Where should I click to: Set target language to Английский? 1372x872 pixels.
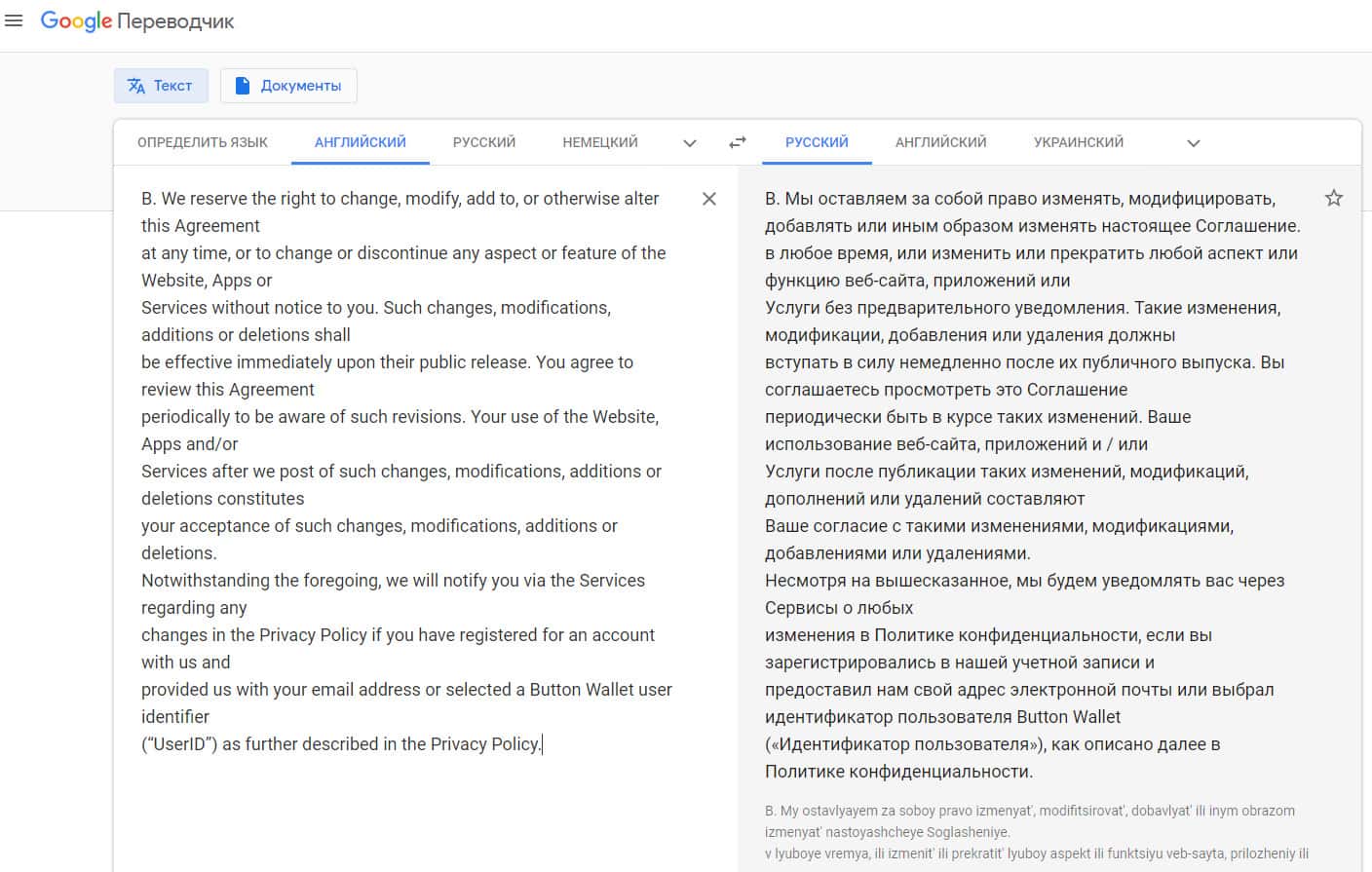click(x=941, y=142)
